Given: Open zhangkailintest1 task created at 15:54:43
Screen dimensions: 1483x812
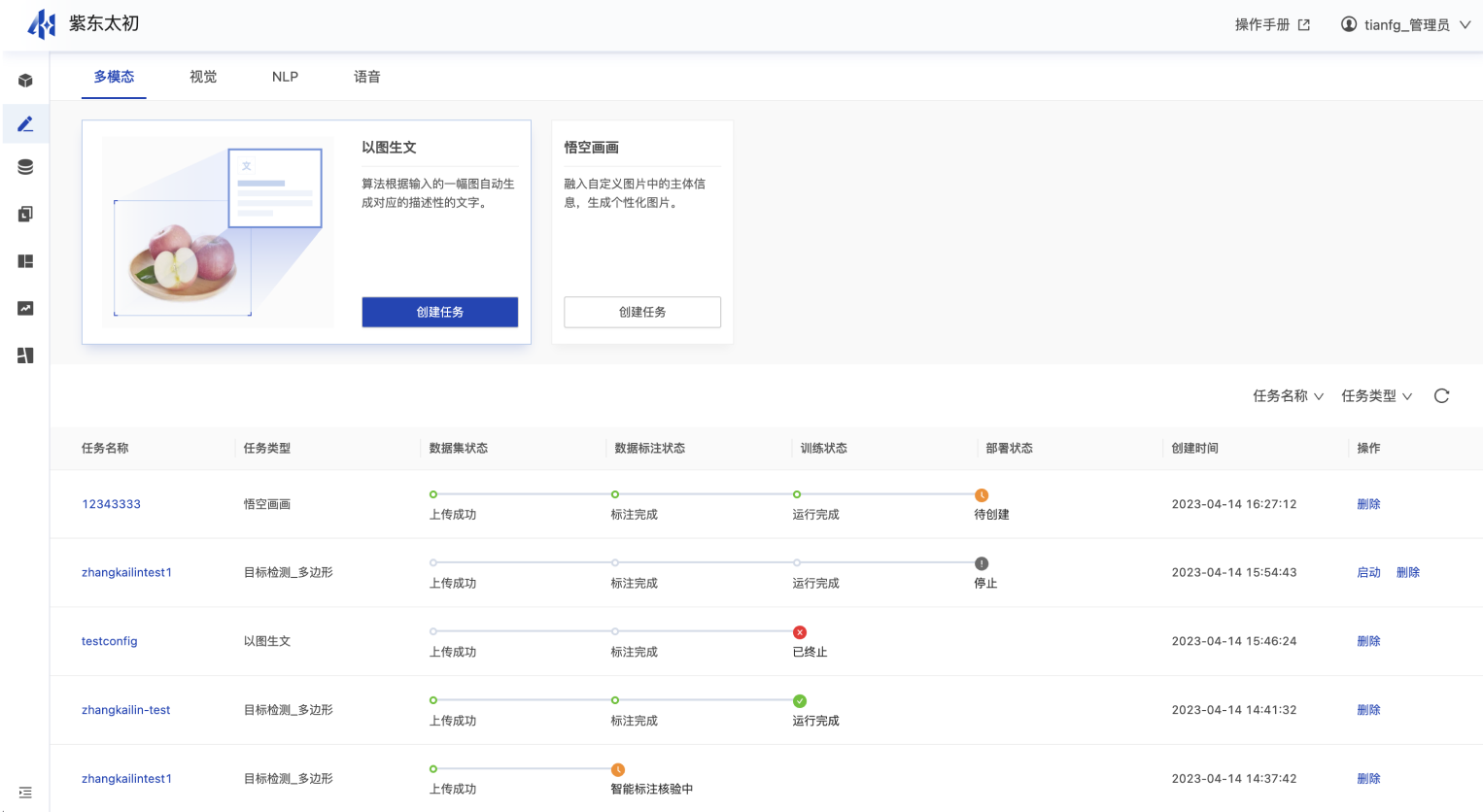Looking at the screenshot, I should coord(126,572).
